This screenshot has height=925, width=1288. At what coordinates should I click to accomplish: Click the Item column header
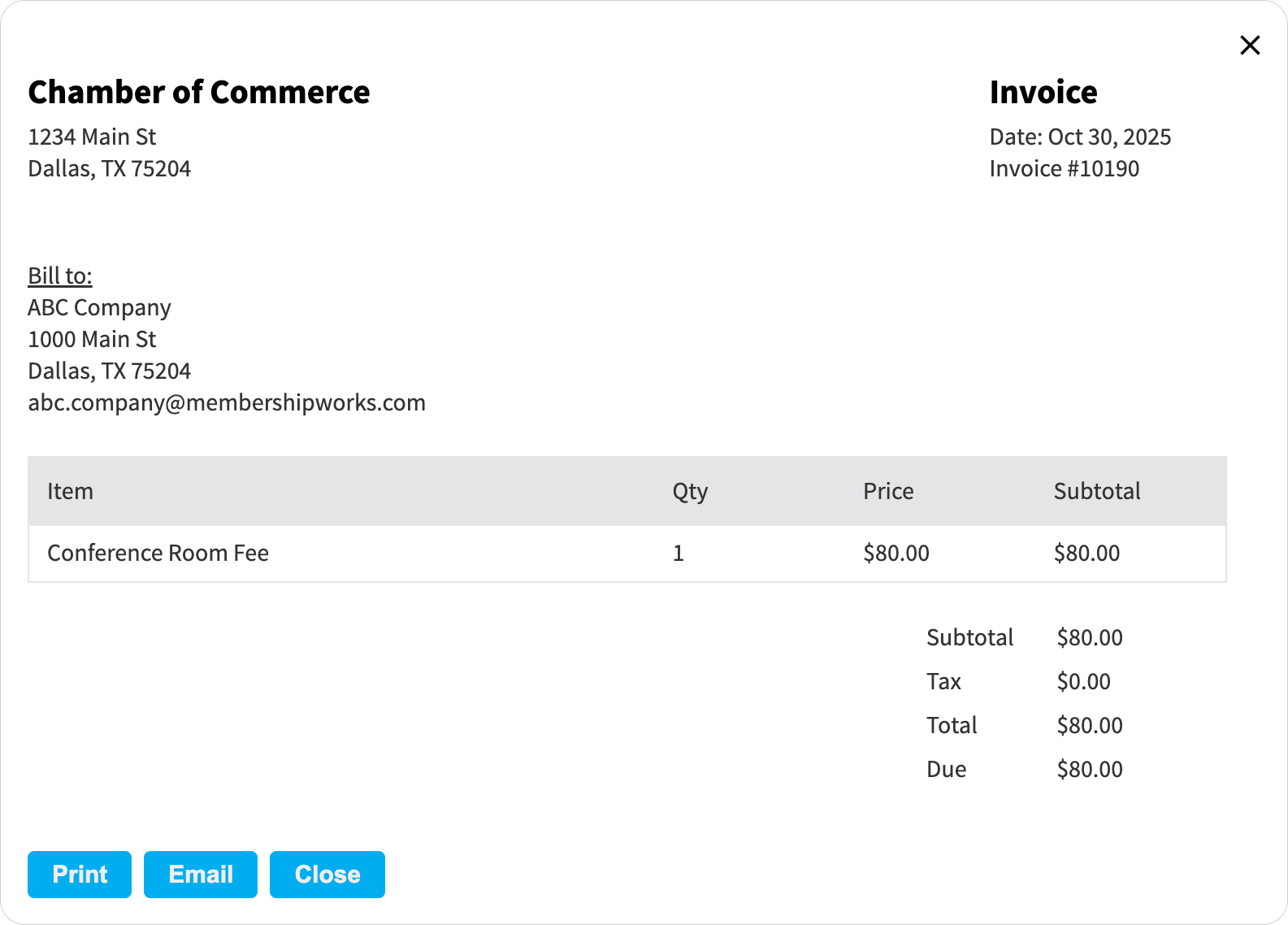tap(71, 492)
